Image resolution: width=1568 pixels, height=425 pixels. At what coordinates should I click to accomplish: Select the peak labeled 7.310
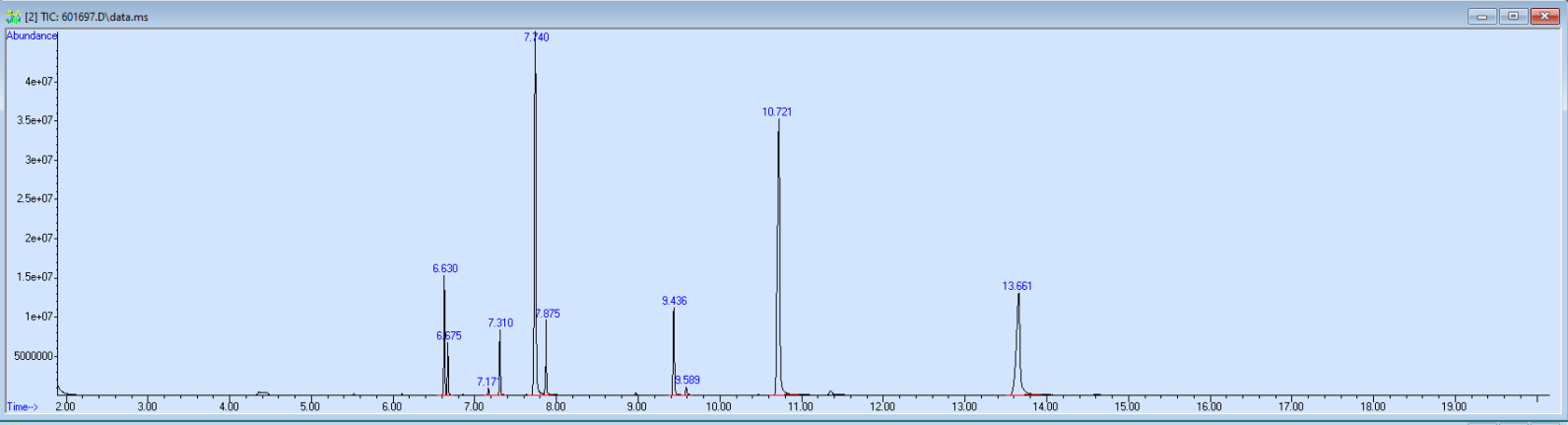(x=500, y=323)
